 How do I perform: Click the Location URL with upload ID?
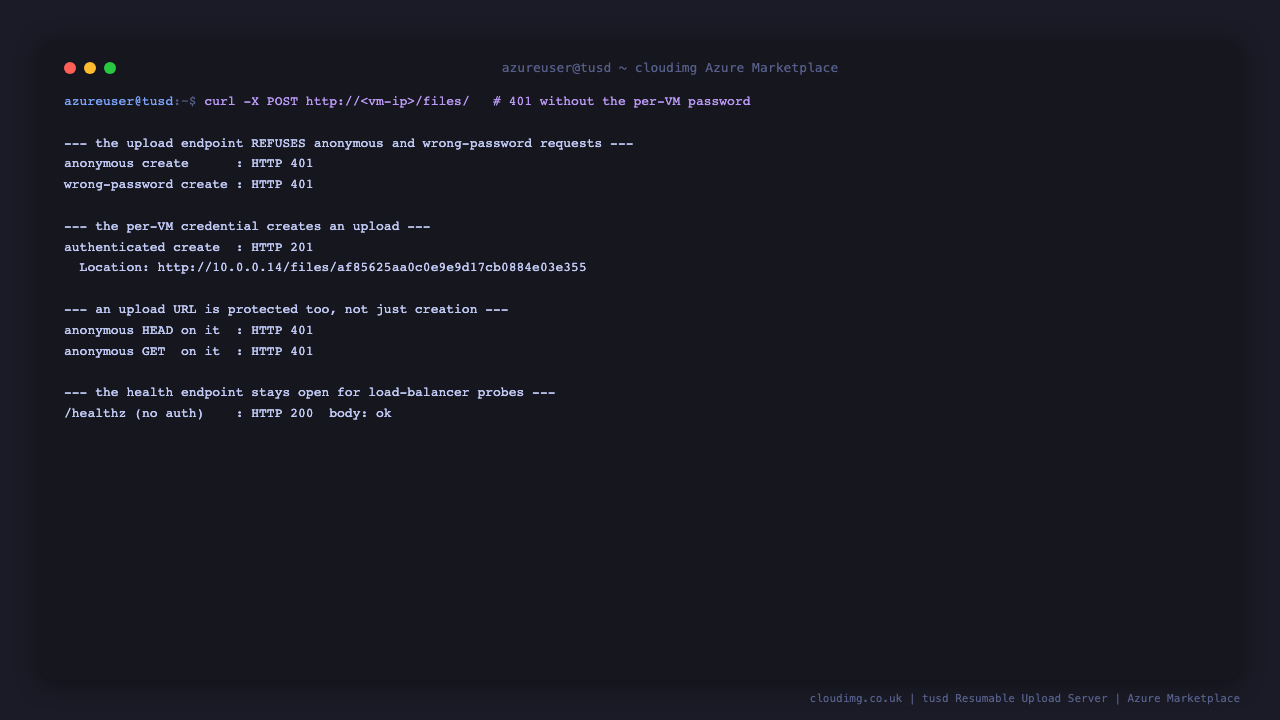click(372, 268)
